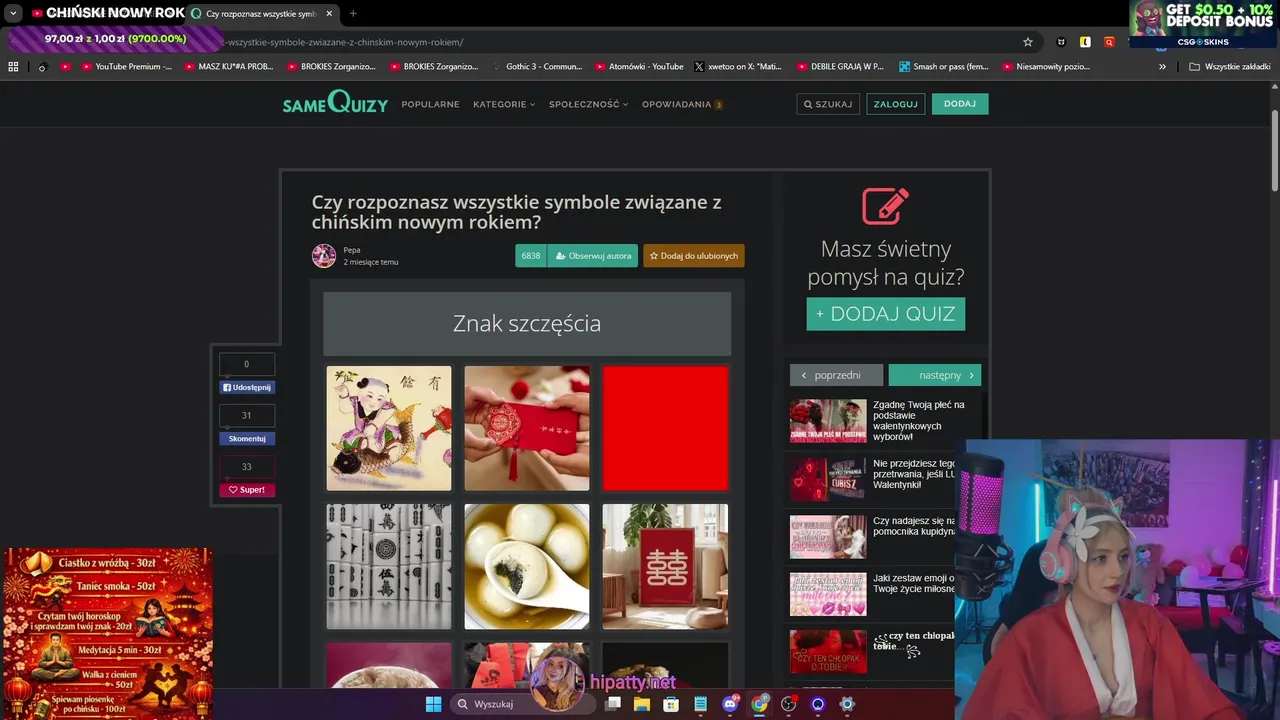This screenshot has width=1280, height=720.
Task: Open the 'Gothic 3 - Commun...' bookmark
Action: [x=538, y=67]
